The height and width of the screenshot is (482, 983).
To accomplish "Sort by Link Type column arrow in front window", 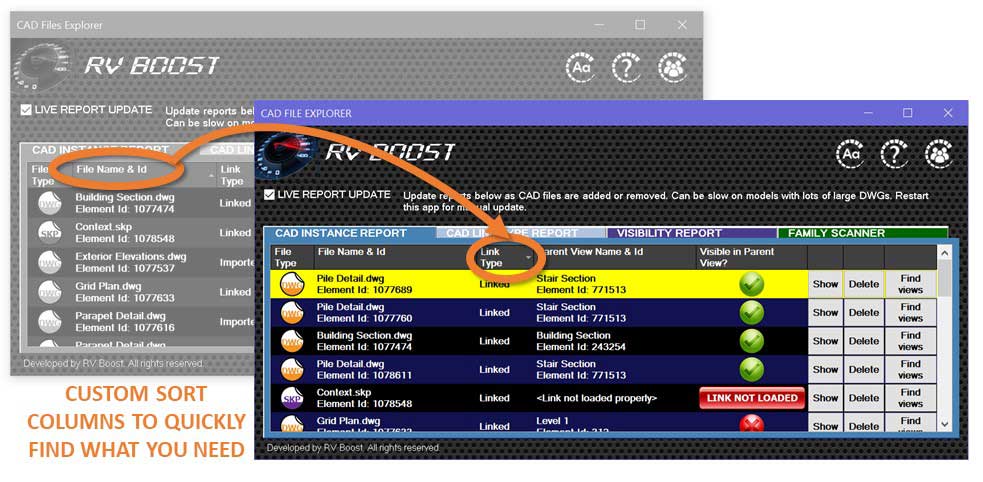I will point(528,258).
